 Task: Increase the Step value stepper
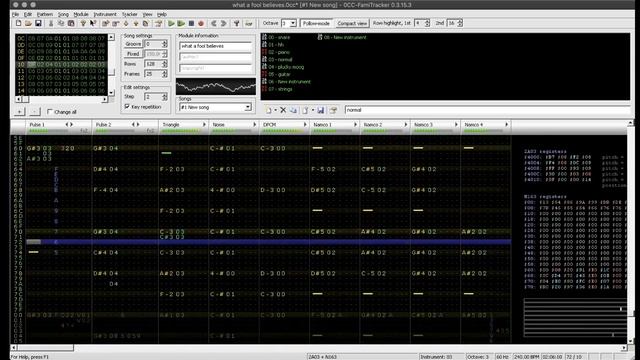point(164,95)
